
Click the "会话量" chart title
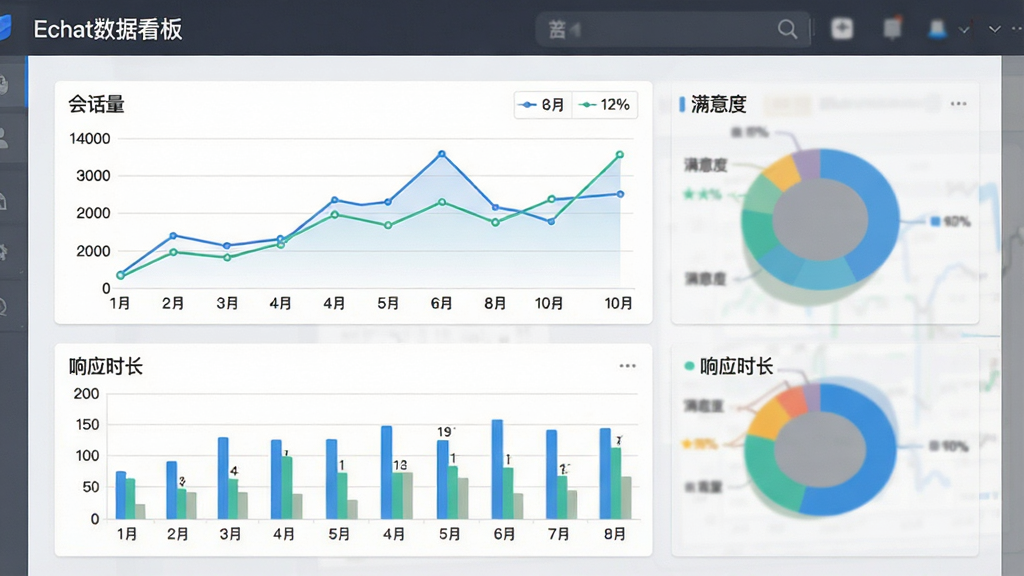pyautogui.click(x=97, y=104)
